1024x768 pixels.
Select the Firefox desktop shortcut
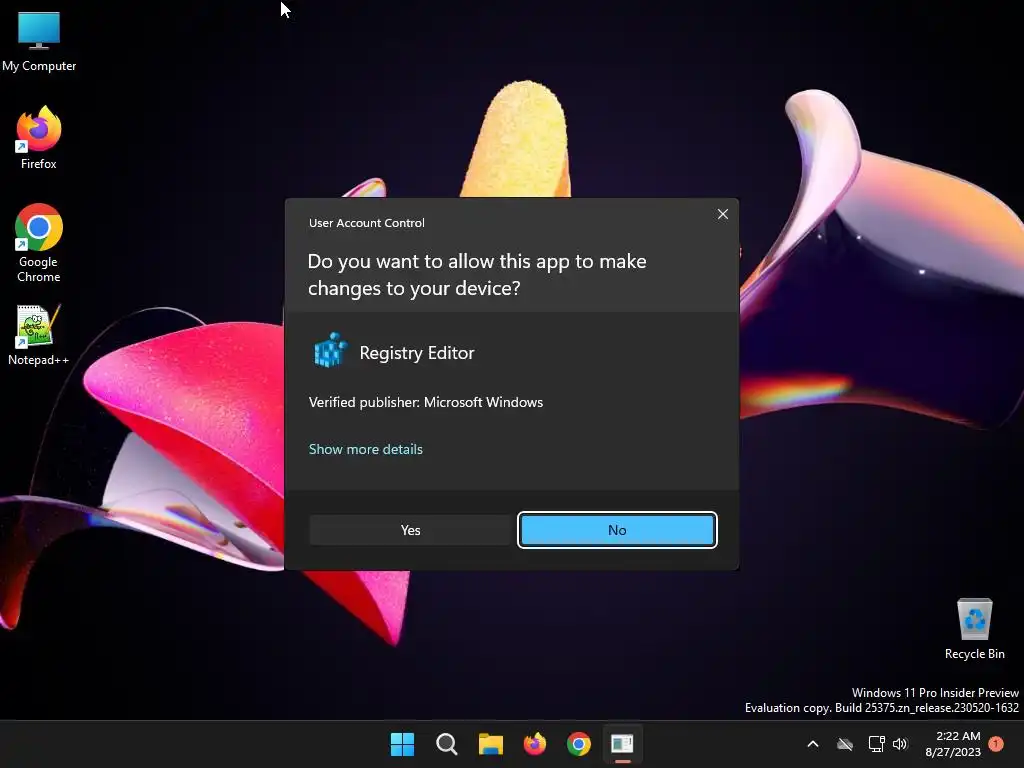pyautogui.click(x=39, y=138)
